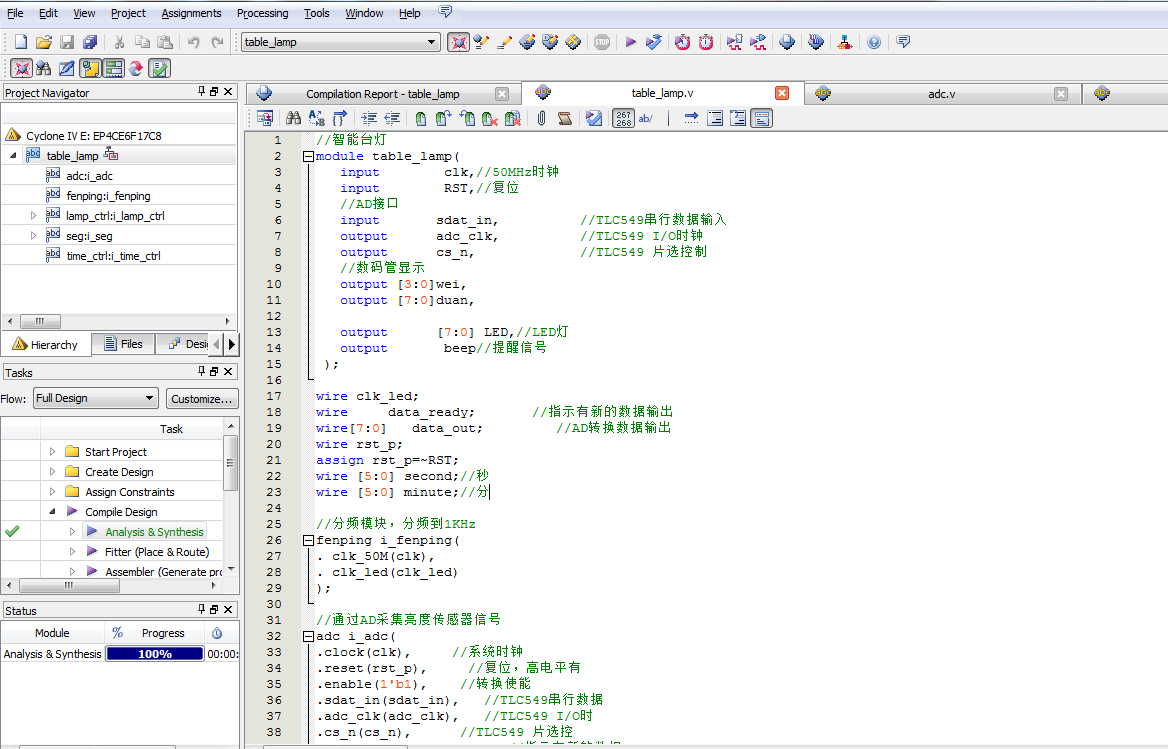Click the increase indent icon
Image resolution: width=1168 pixels, height=749 pixels.
tap(369, 118)
